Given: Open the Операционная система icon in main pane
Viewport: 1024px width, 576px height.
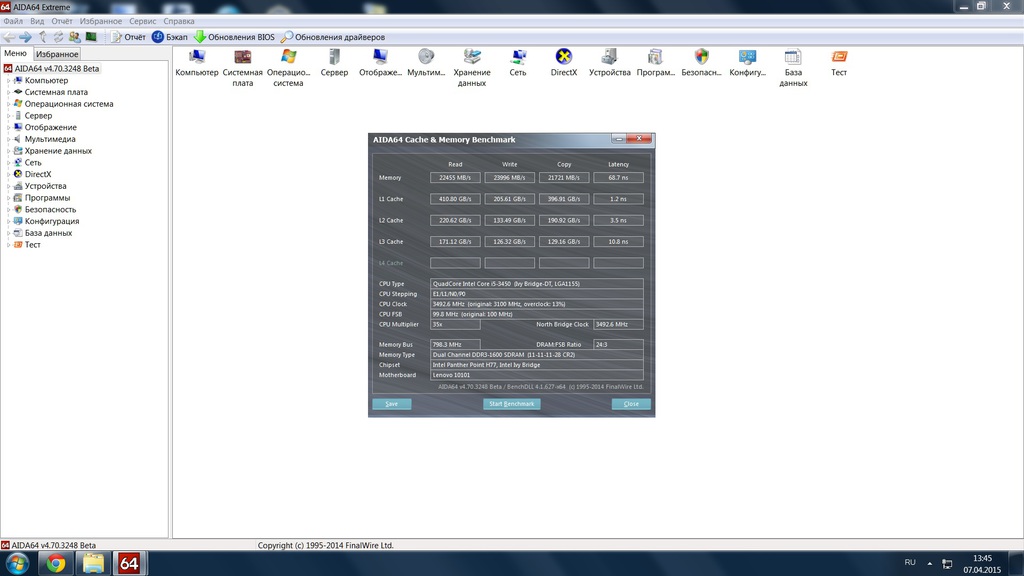Looking at the screenshot, I should (x=288, y=67).
